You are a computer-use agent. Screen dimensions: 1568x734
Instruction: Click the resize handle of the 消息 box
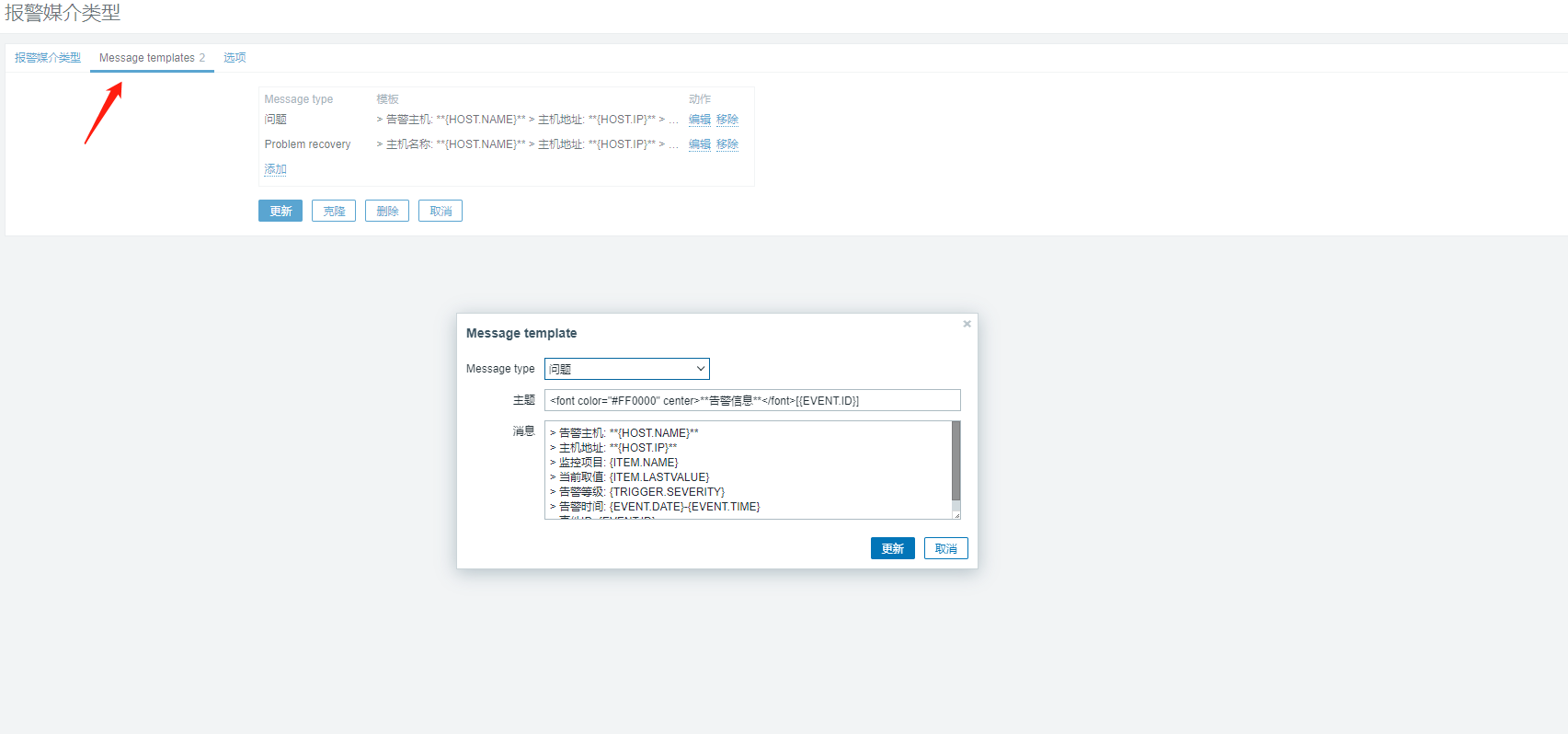click(x=956, y=515)
